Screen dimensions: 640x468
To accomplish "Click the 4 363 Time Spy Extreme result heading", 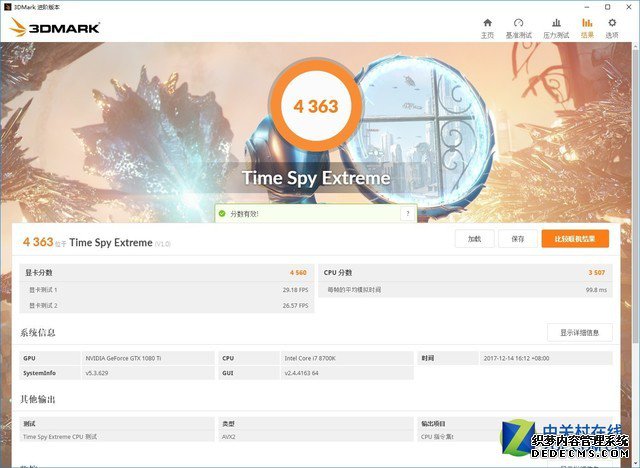I will 97,242.
